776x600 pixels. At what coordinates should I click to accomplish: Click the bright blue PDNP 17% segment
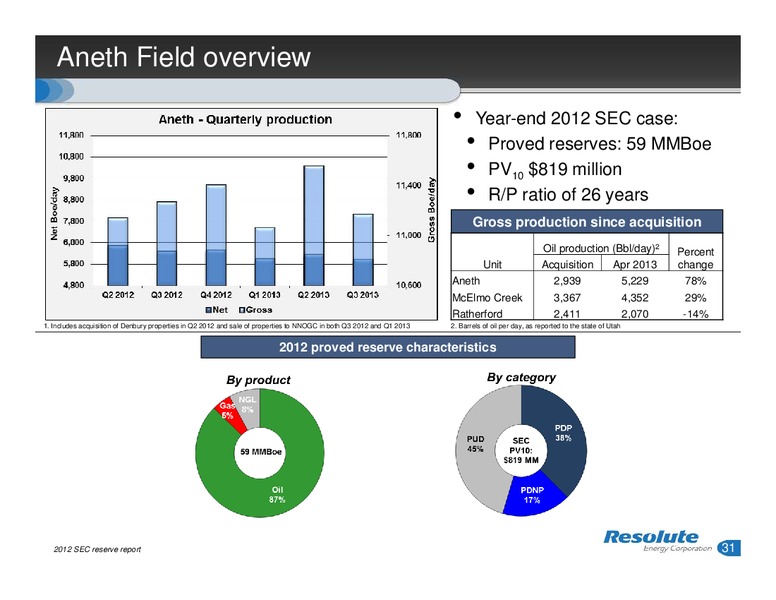533,496
